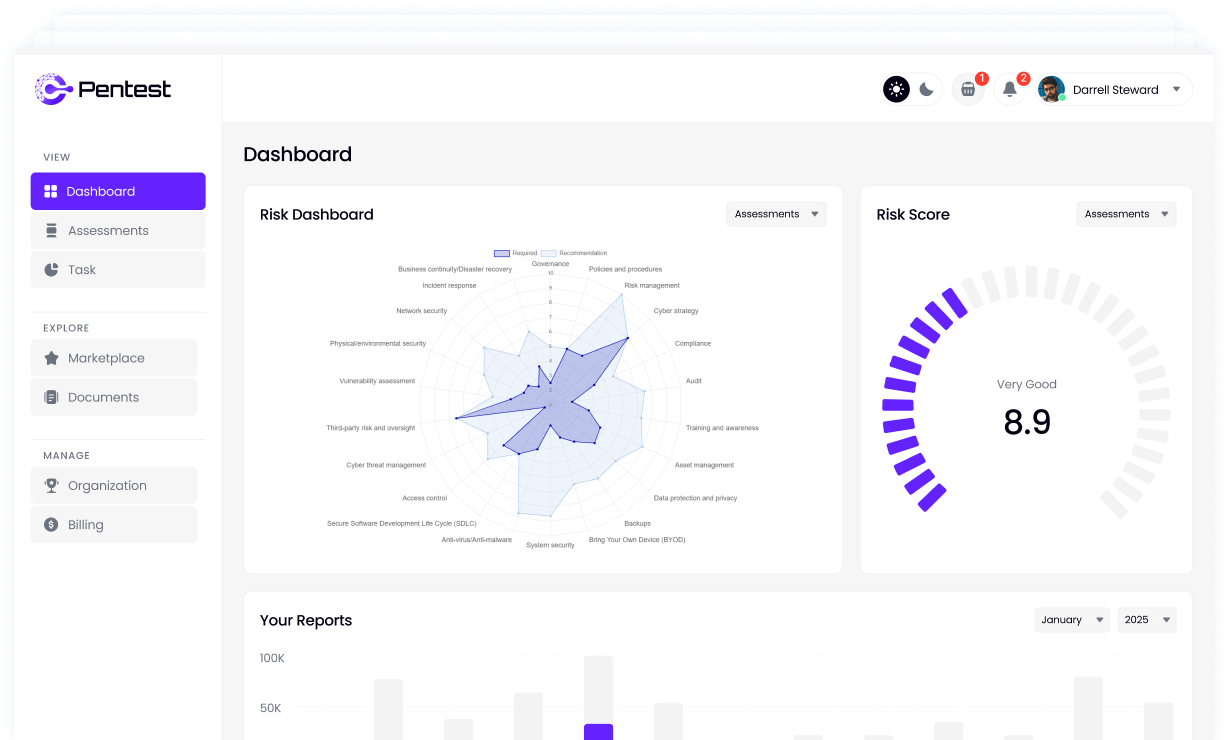Open Risk Dashboard Assessments dropdown

point(776,214)
